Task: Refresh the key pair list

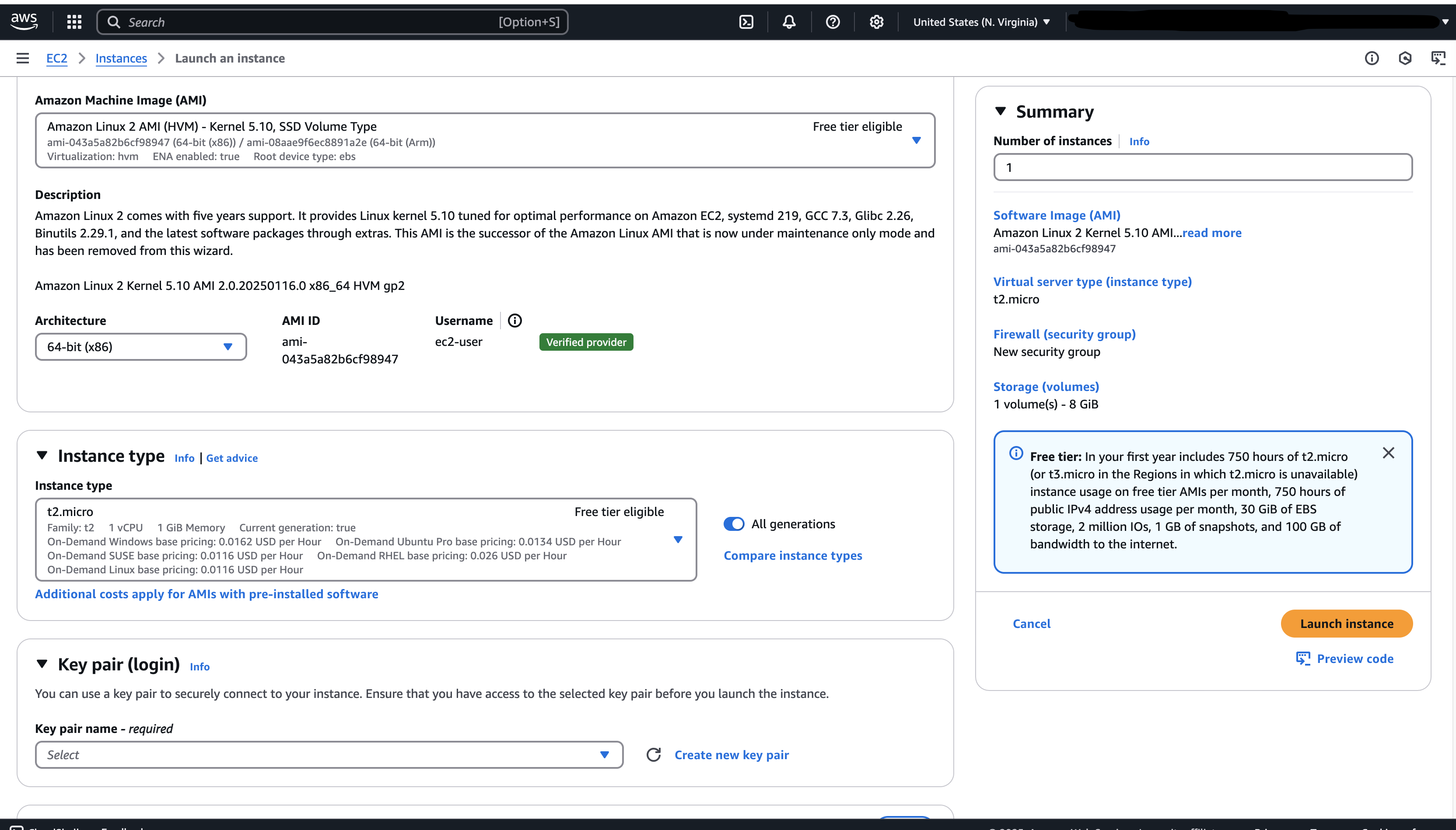Action: (x=654, y=755)
